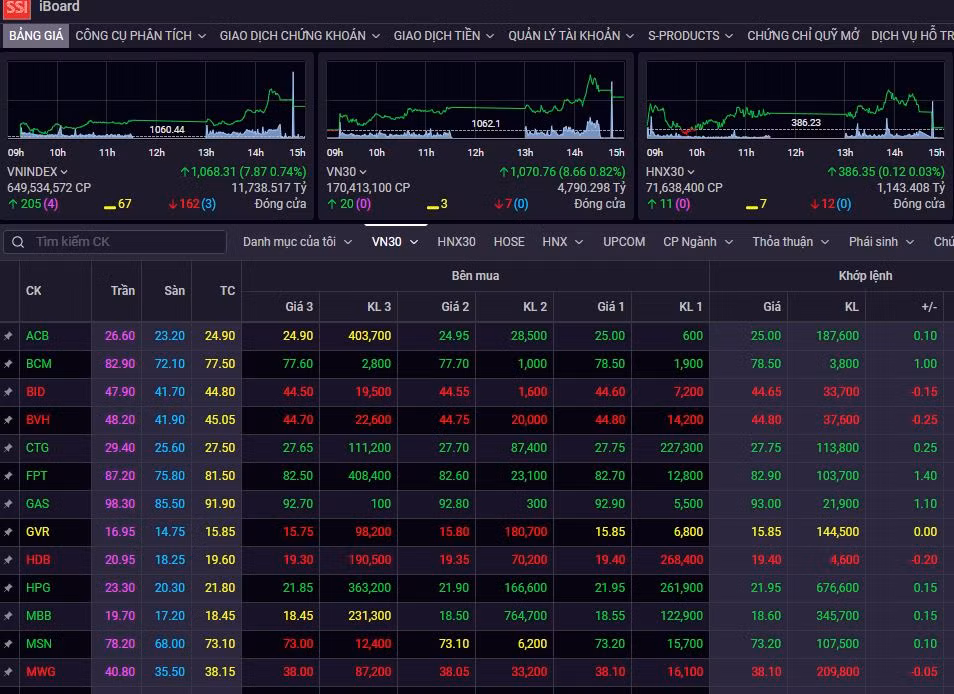Open the HNX30 chart index dropdown
This screenshot has height=694, width=954.
670,172
